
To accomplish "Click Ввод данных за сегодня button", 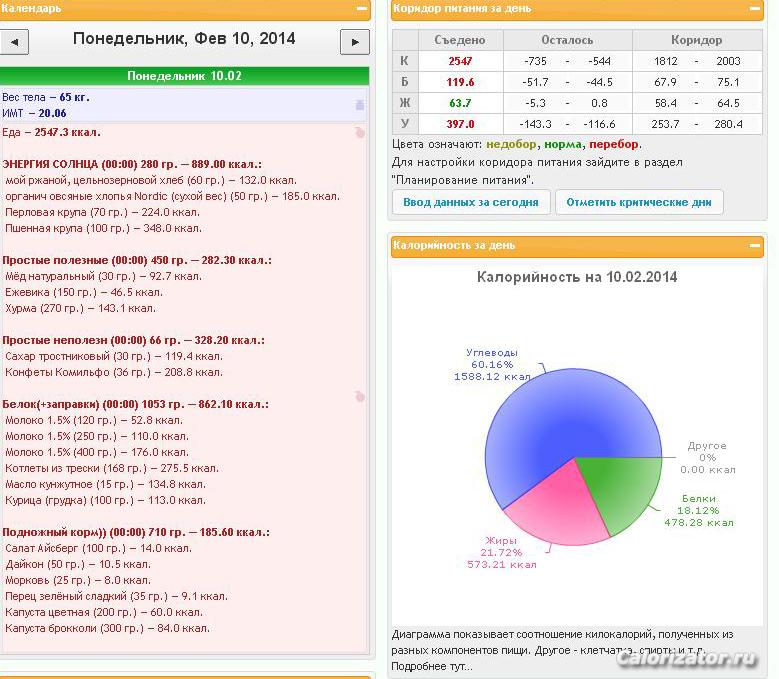I will click(x=470, y=202).
